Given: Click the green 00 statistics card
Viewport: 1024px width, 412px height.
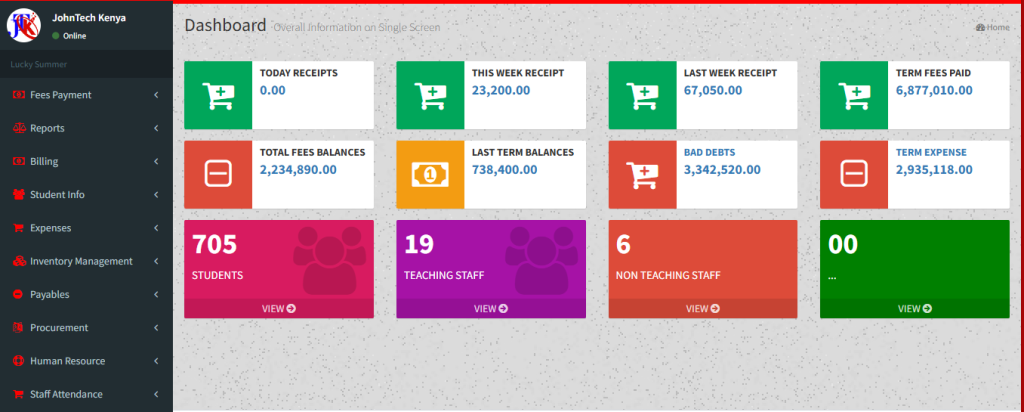Looking at the screenshot, I should coord(914,258).
